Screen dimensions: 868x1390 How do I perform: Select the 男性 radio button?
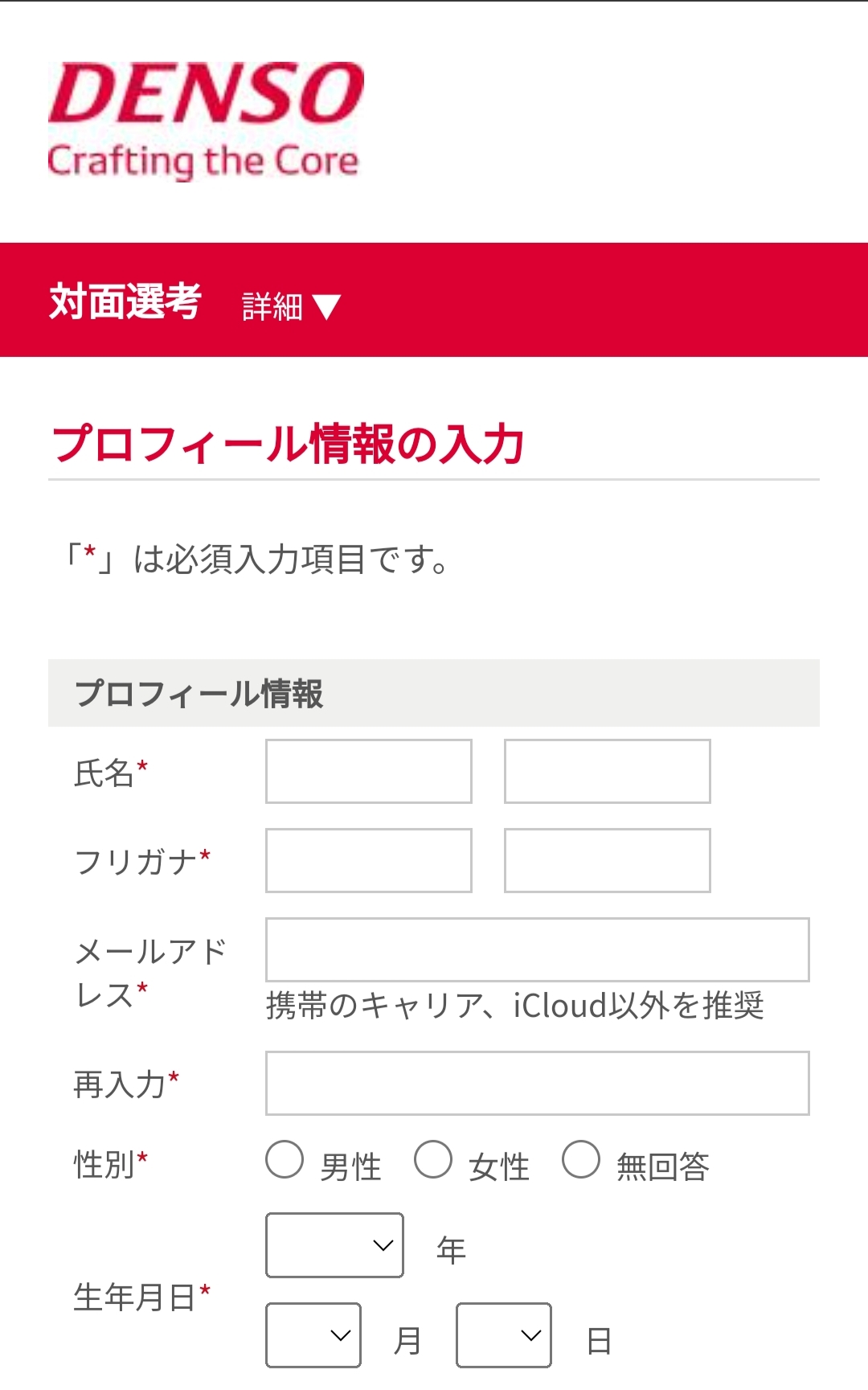click(285, 1160)
